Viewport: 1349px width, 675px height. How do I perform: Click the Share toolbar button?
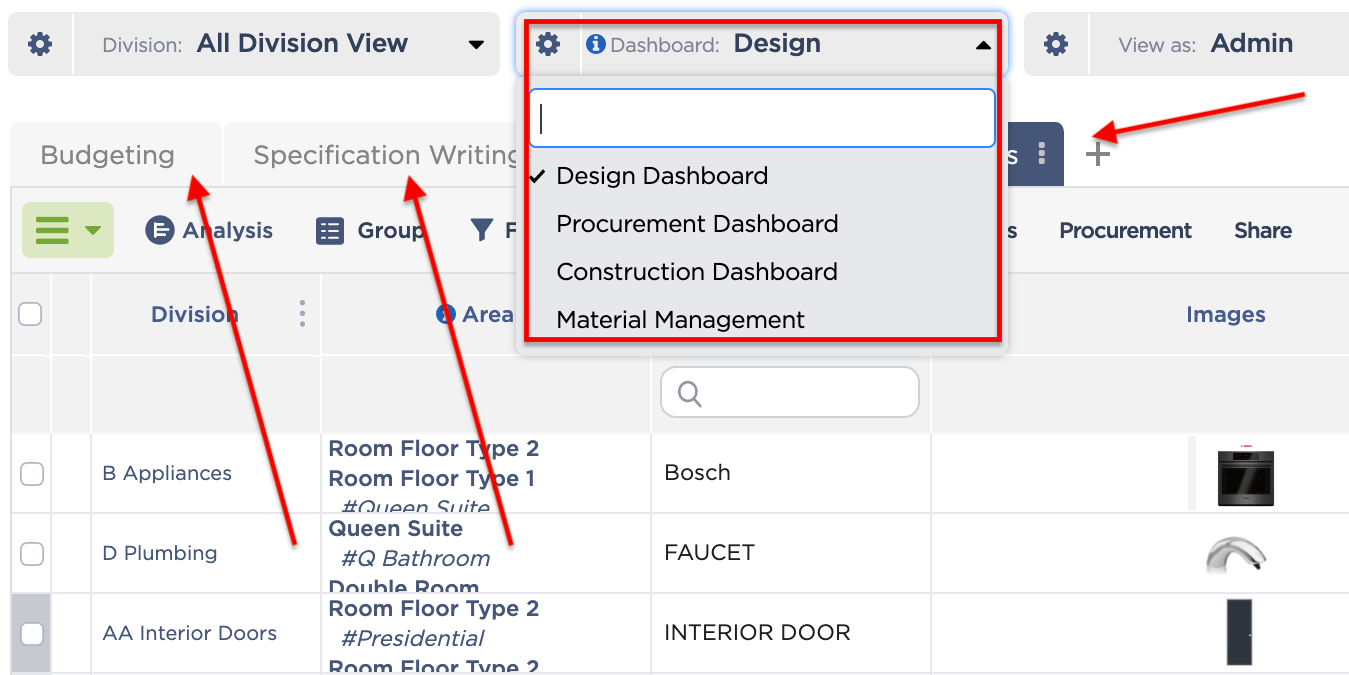click(x=1263, y=231)
